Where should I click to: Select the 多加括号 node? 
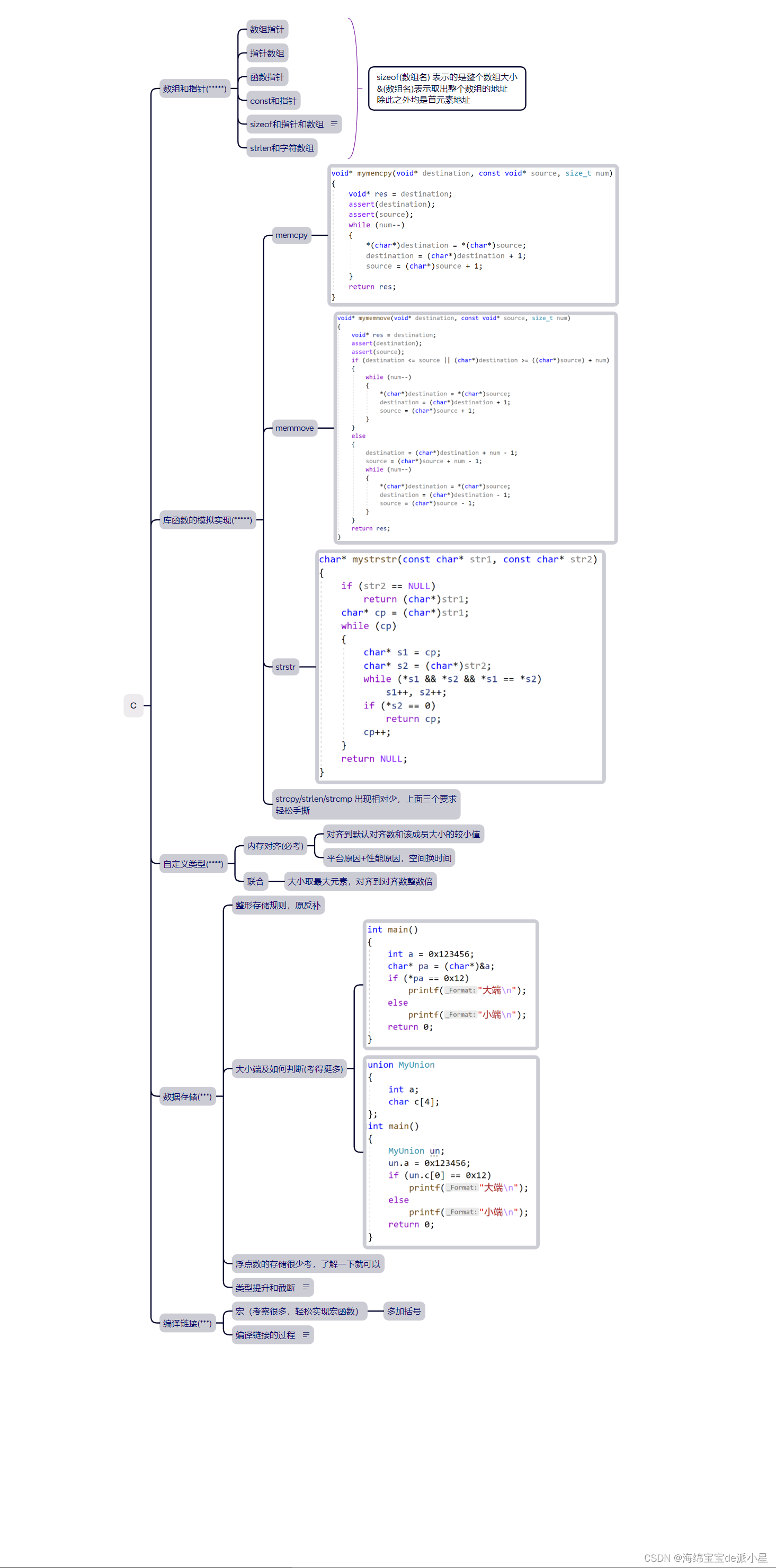(404, 1310)
